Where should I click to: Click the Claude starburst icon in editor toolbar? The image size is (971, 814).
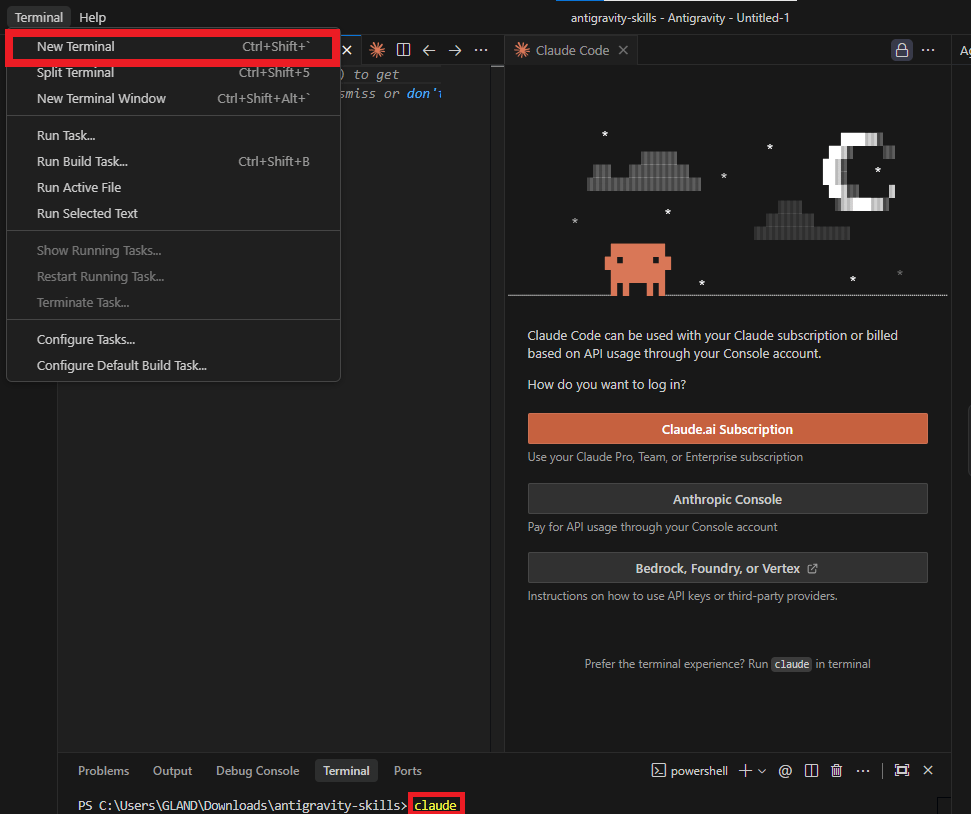point(377,50)
